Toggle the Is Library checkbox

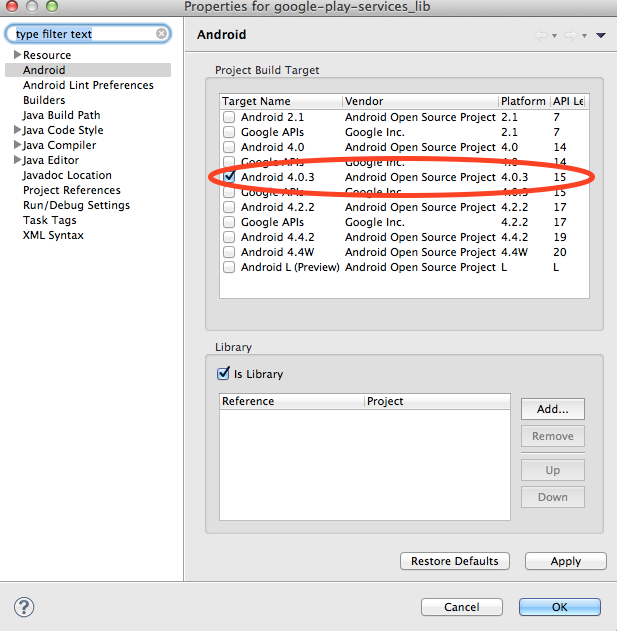pos(223,374)
